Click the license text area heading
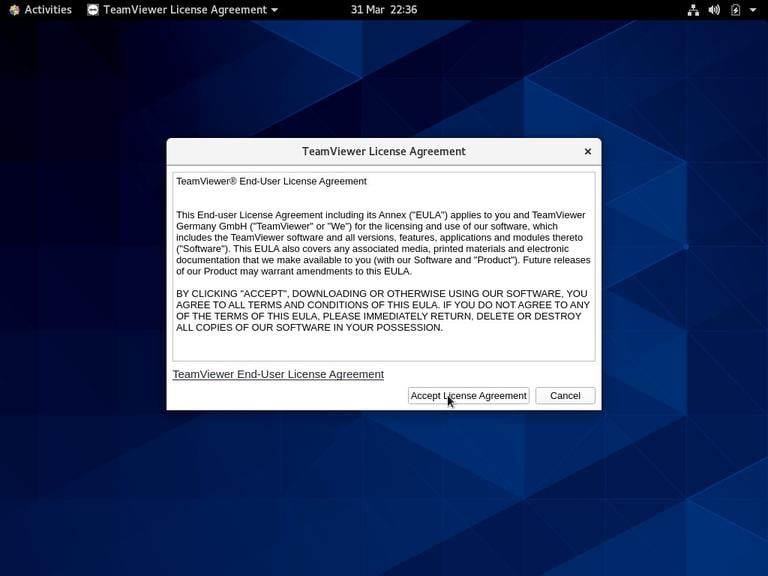The image size is (768, 576). [271, 181]
